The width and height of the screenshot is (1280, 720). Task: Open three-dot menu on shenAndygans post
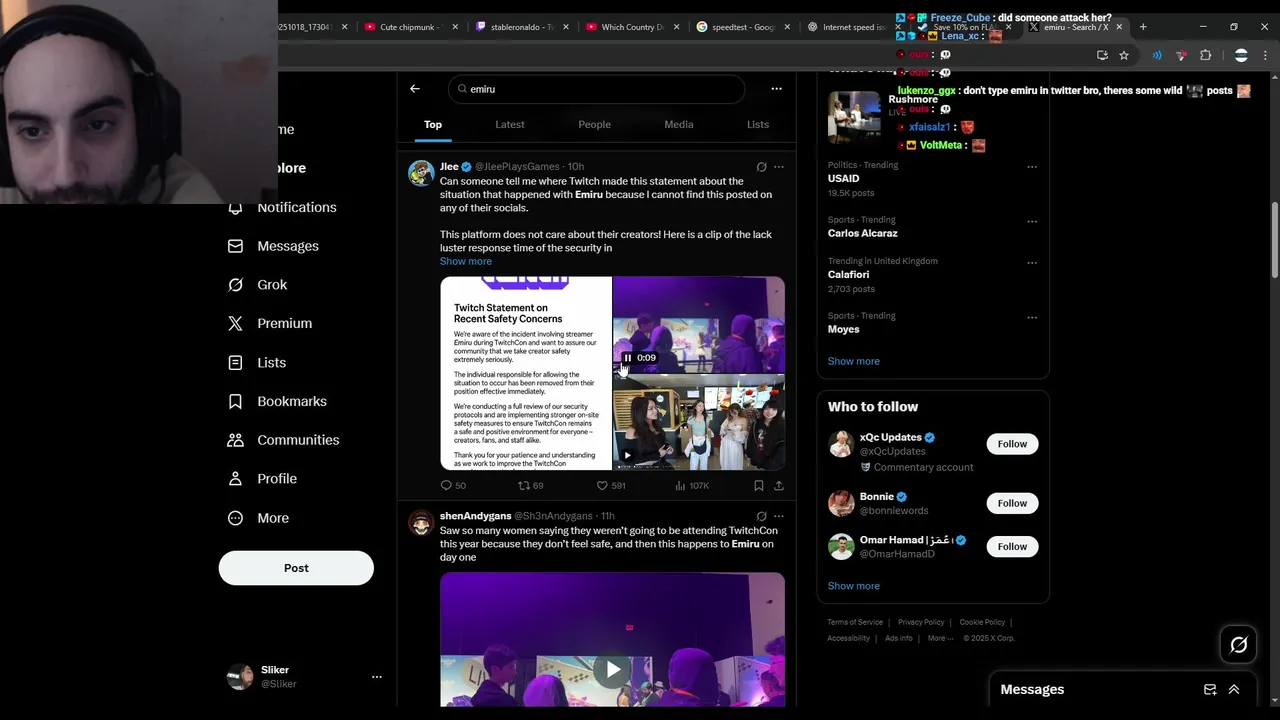pyautogui.click(x=779, y=517)
